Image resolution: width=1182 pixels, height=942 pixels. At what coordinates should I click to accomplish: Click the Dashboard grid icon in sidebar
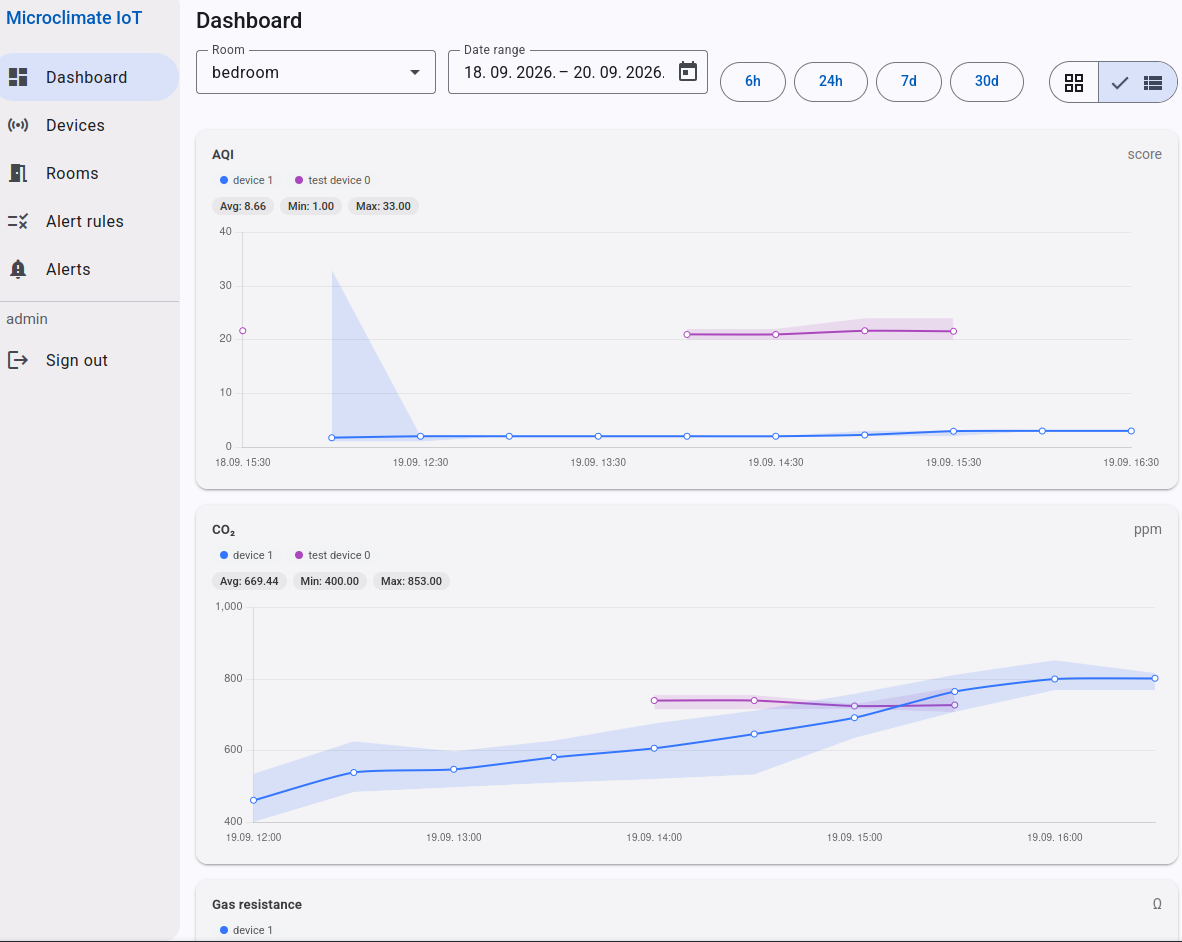click(x=18, y=77)
